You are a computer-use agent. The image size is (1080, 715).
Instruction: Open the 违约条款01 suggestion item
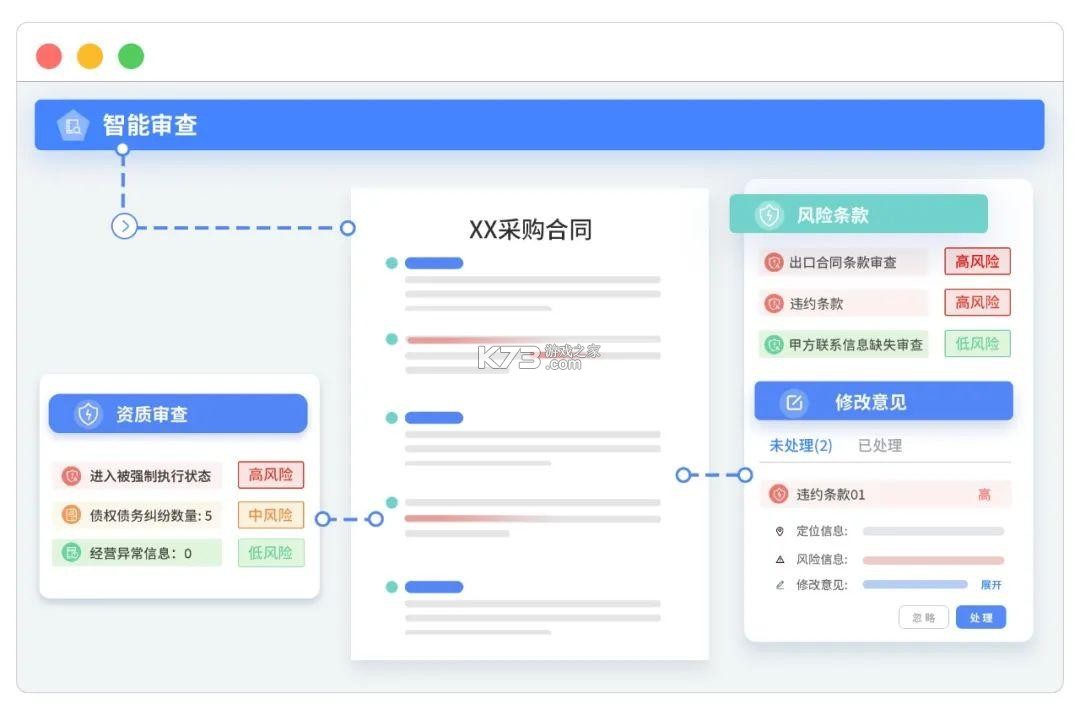(x=886, y=494)
